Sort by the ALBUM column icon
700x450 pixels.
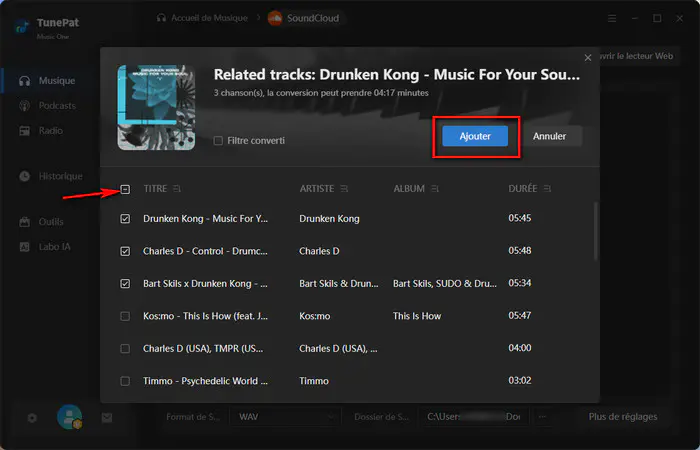click(x=435, y=189)
